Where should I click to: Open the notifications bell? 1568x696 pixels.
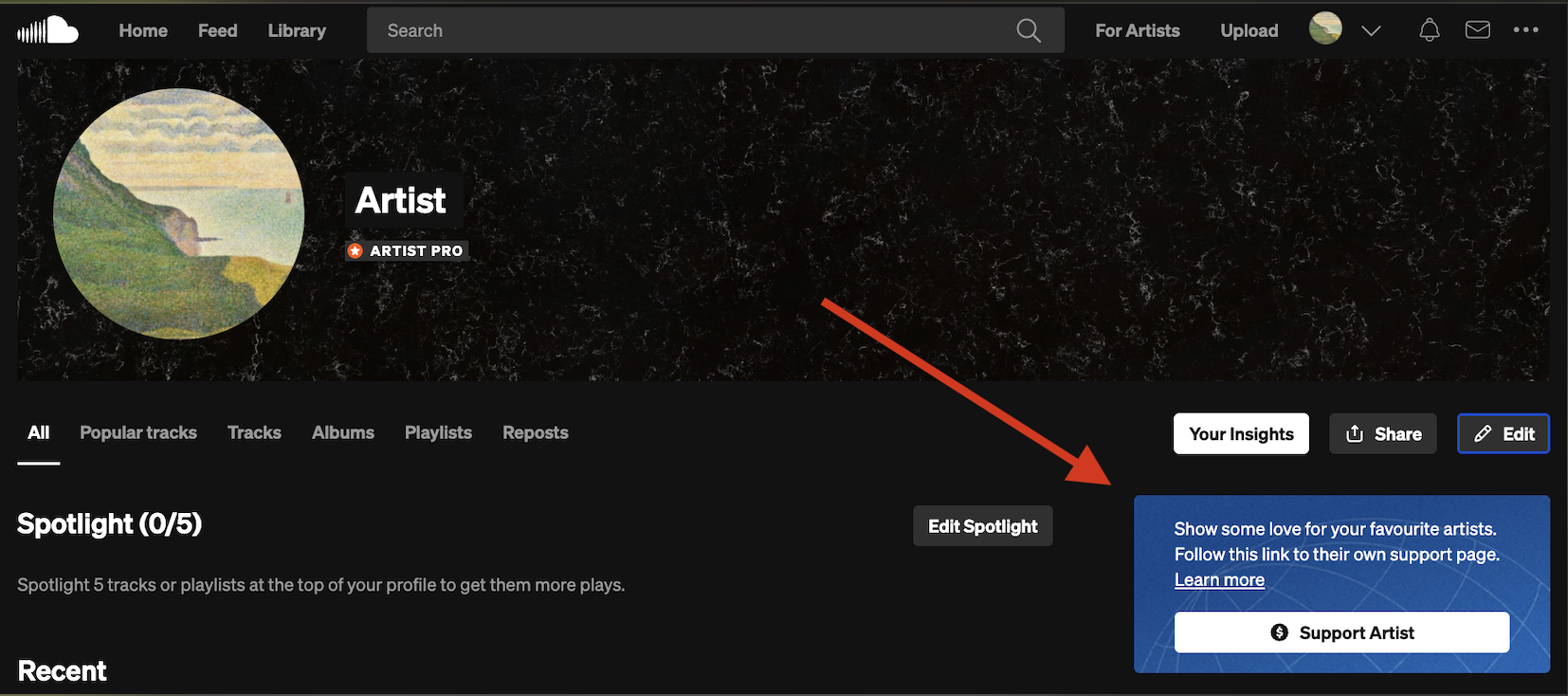pos(1429,30)
